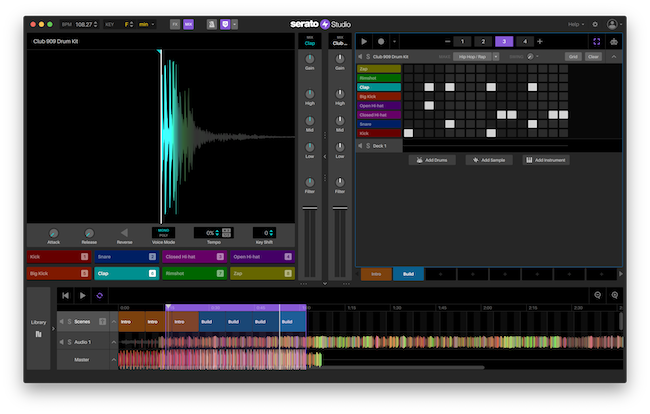This screenshot has height=414, width=650.
Task: Open the Library panel
Action: click(39, 328)
